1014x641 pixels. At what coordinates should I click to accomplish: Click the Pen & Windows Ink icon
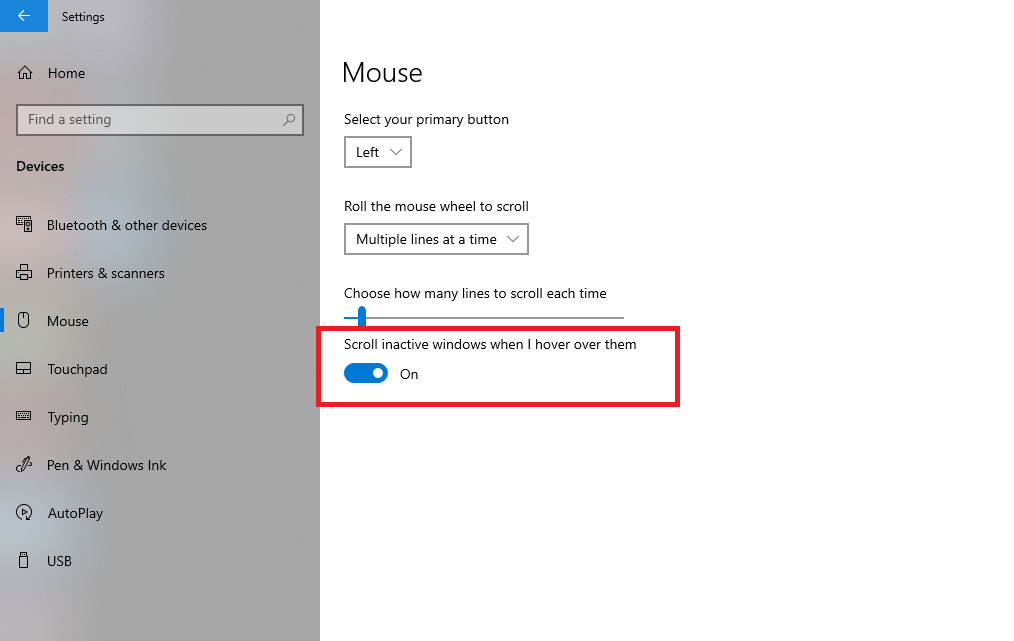coord(24,464)
